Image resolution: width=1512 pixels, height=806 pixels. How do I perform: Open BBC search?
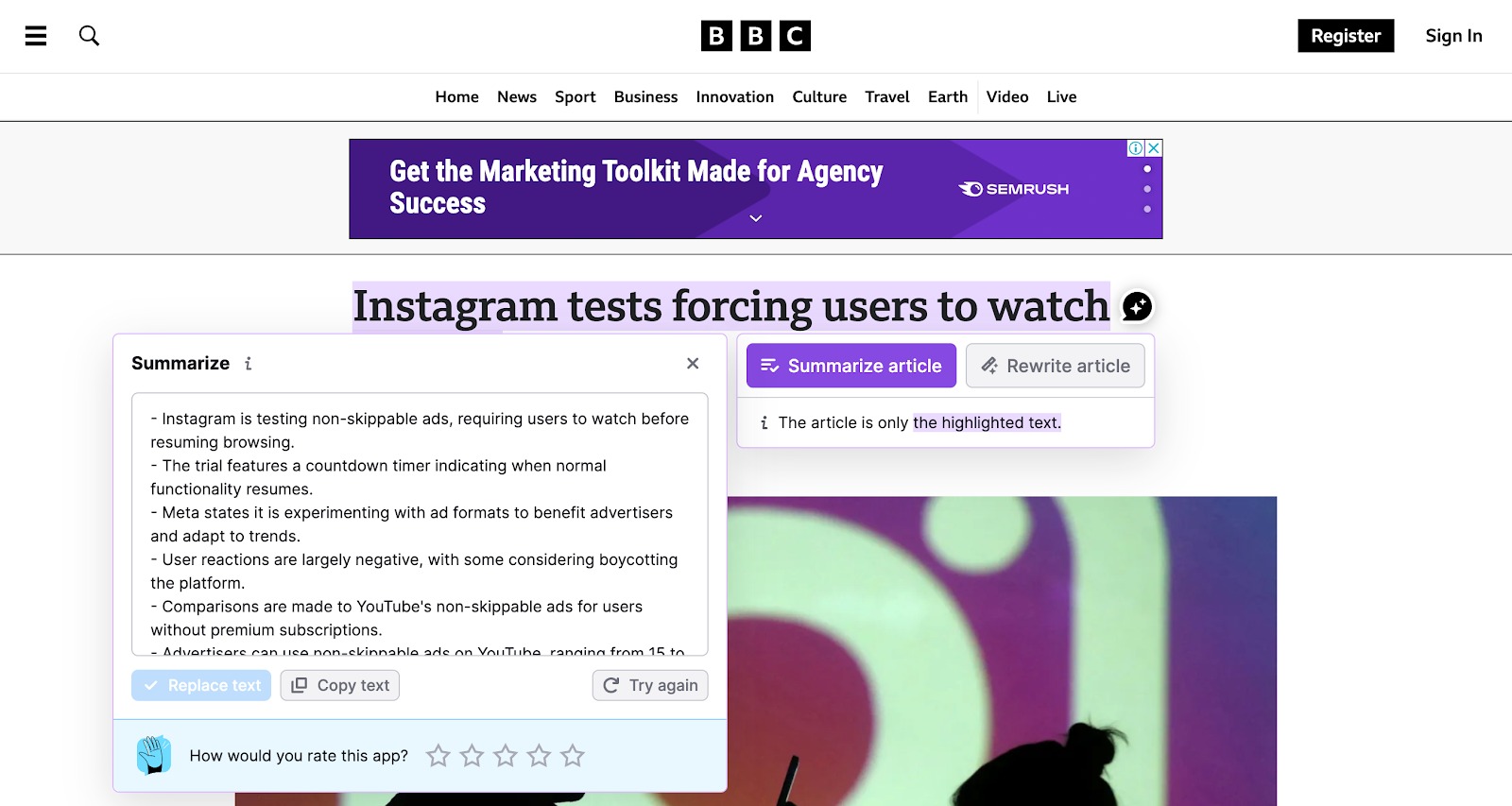(x=89, y=36)
